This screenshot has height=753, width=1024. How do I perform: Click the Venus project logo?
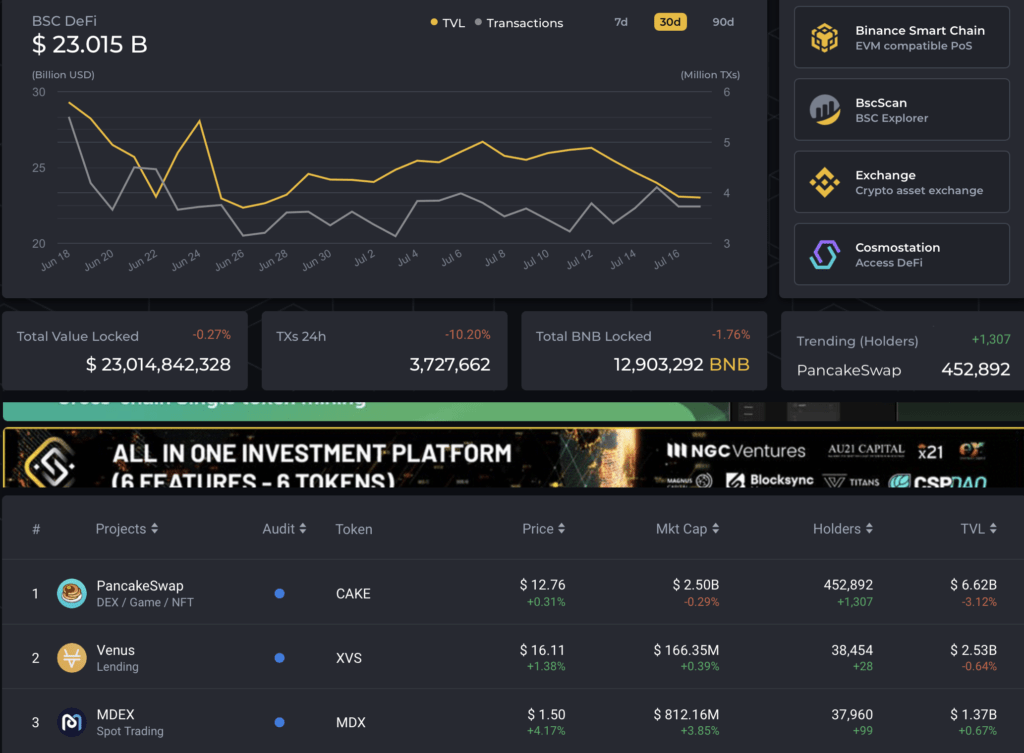(x=72, y=658)
